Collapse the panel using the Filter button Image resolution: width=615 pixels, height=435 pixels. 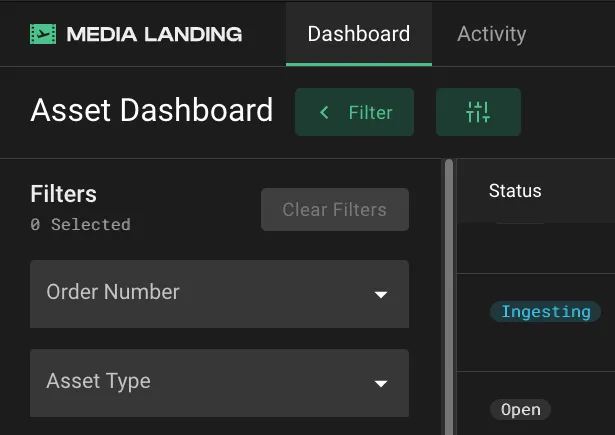click(355, 112)
